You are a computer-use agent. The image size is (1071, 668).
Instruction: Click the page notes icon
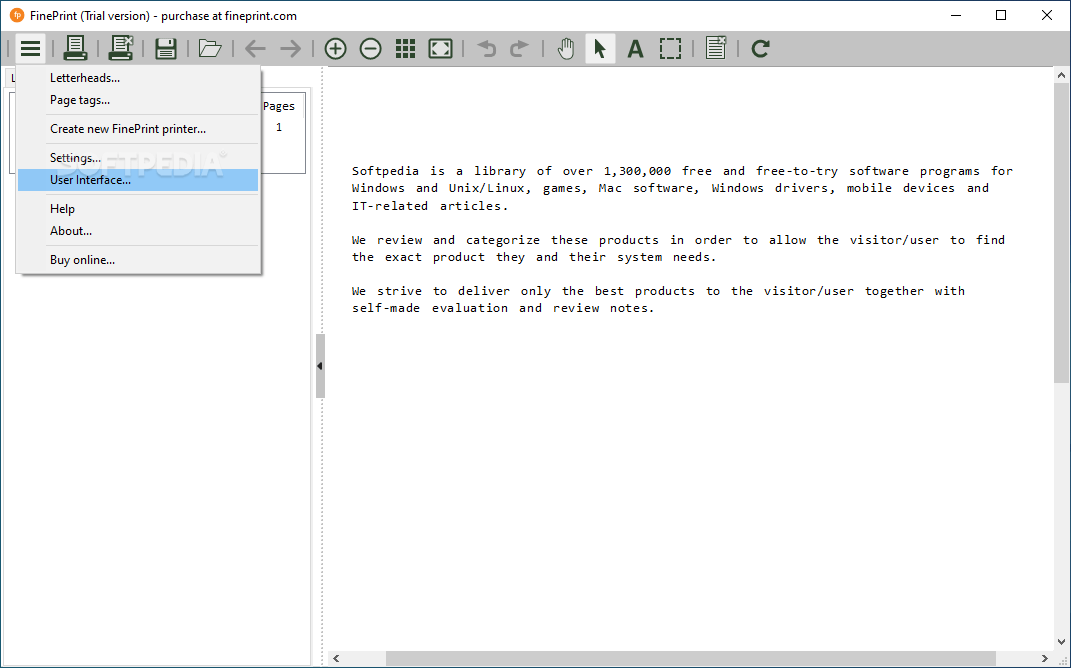point(715,47)
